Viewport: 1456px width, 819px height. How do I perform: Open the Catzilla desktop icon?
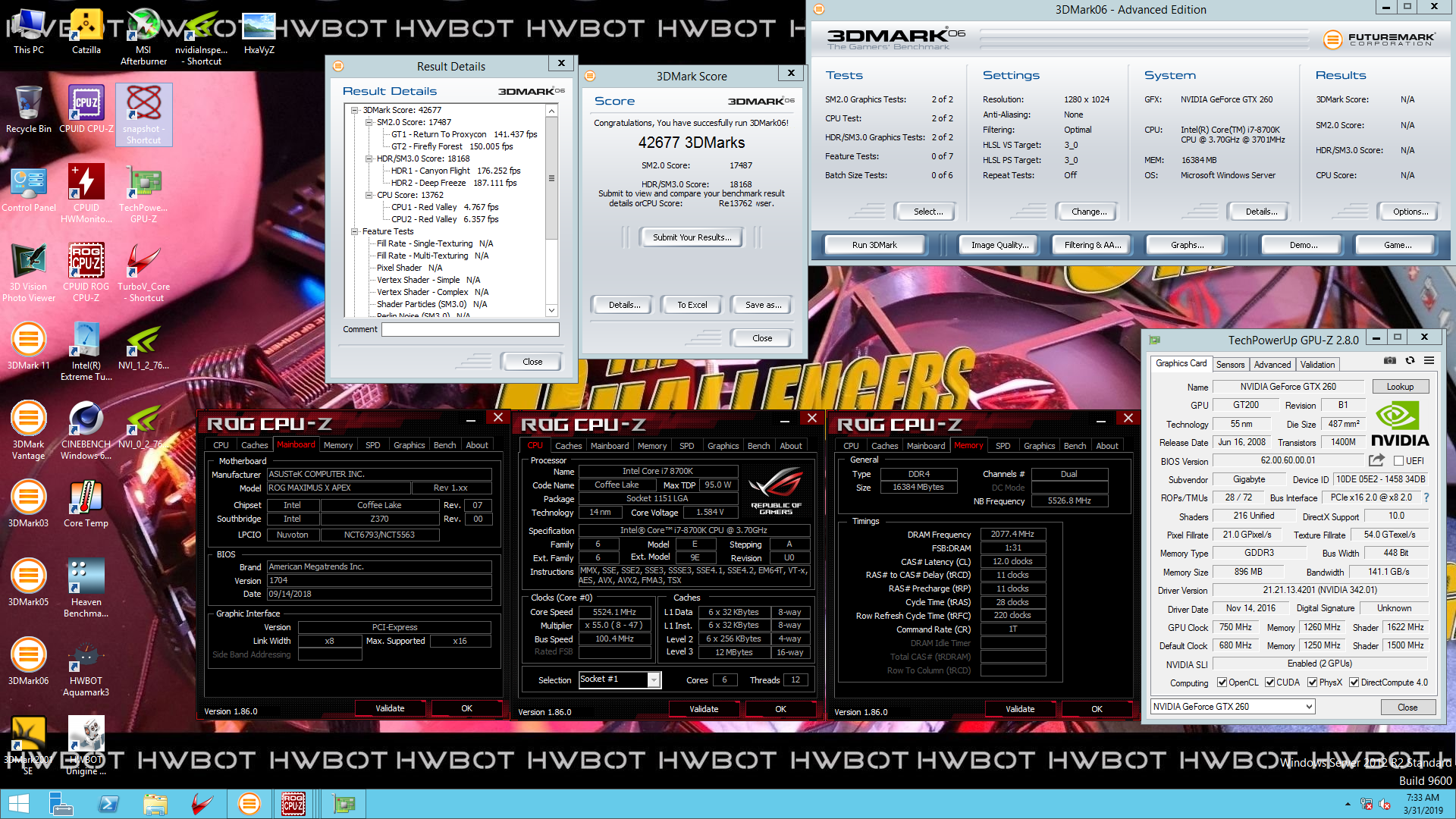[x=86, y=32]
